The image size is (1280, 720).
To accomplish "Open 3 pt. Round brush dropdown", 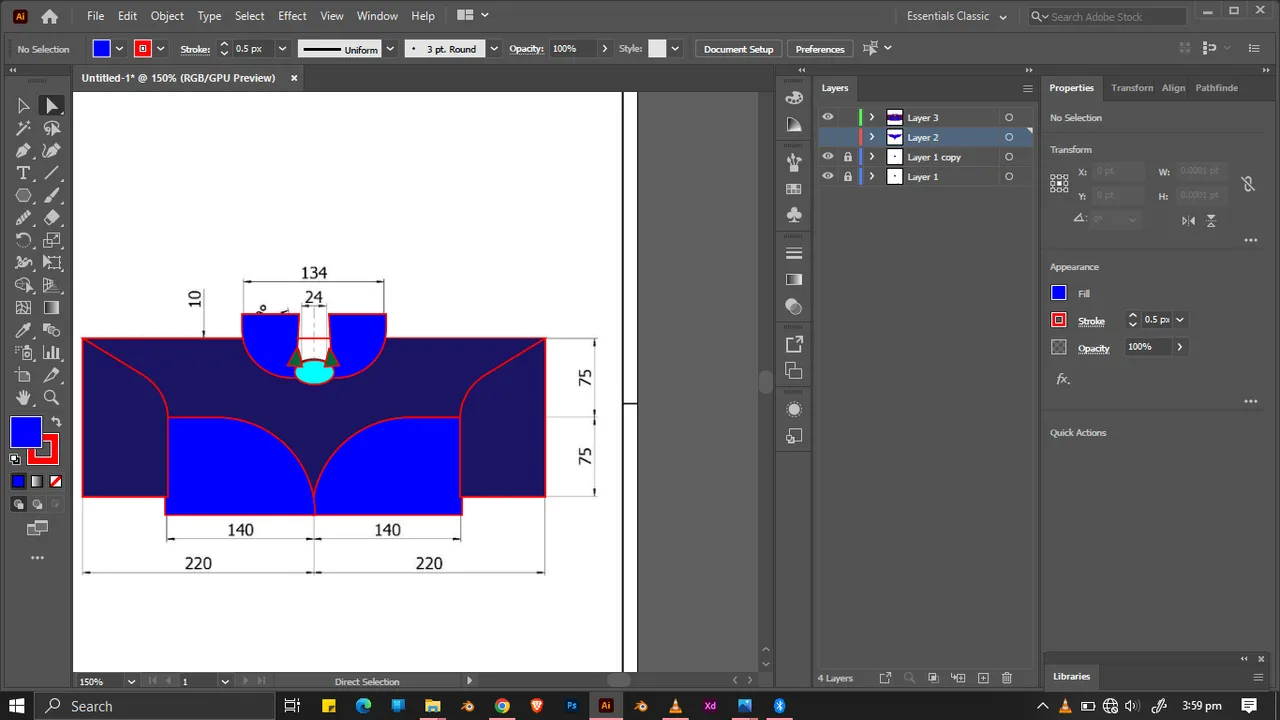I will click(493, 49).
